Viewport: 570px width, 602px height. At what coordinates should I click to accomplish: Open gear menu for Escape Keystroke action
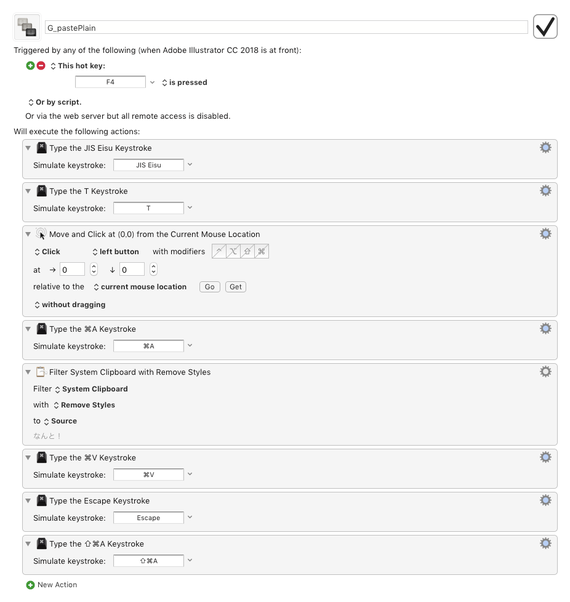tap(545, 500)
